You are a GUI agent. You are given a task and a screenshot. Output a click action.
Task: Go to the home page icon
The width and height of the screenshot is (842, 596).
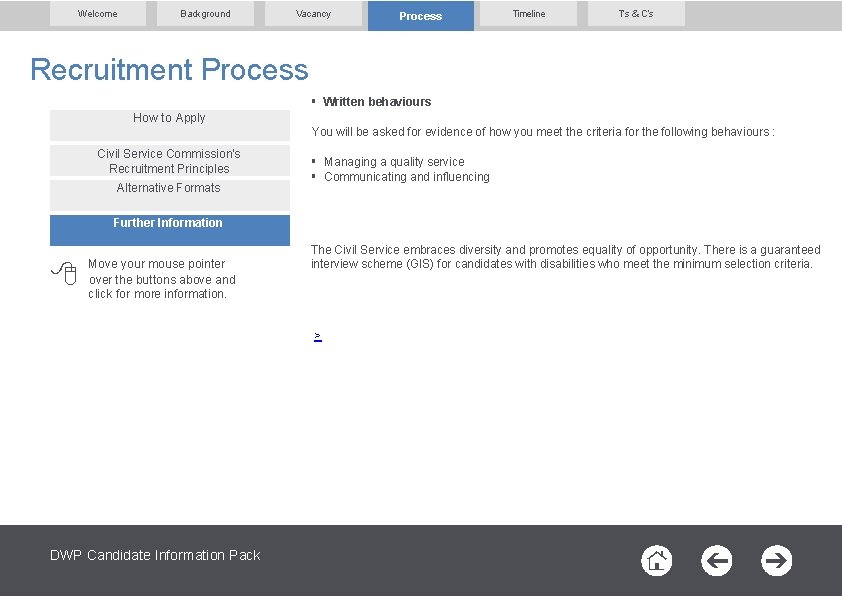[x=656, y=561]
